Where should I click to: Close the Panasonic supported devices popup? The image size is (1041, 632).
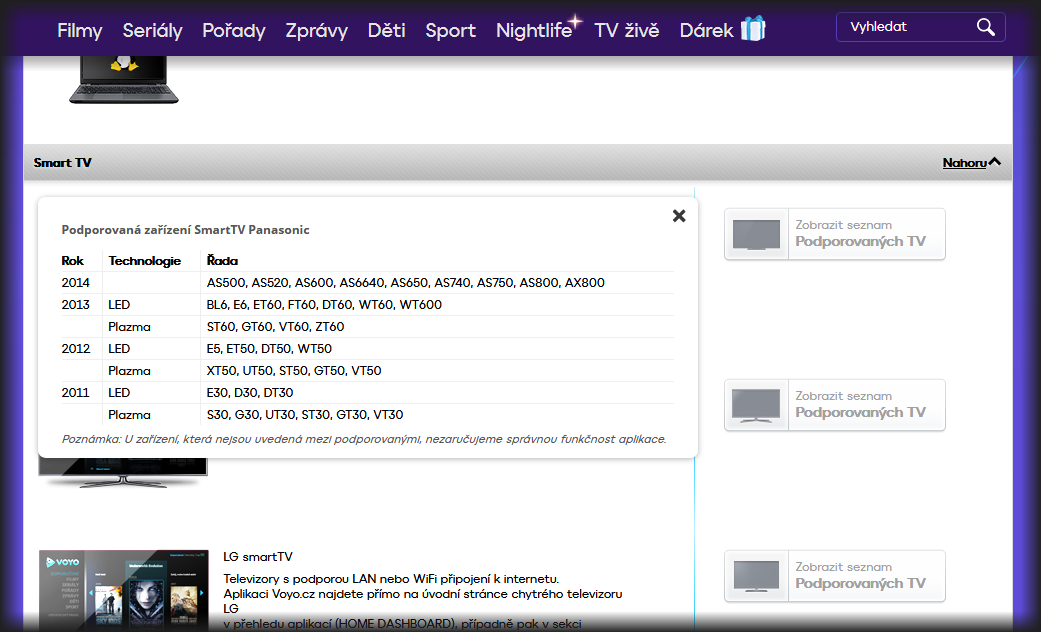[679, 216]
